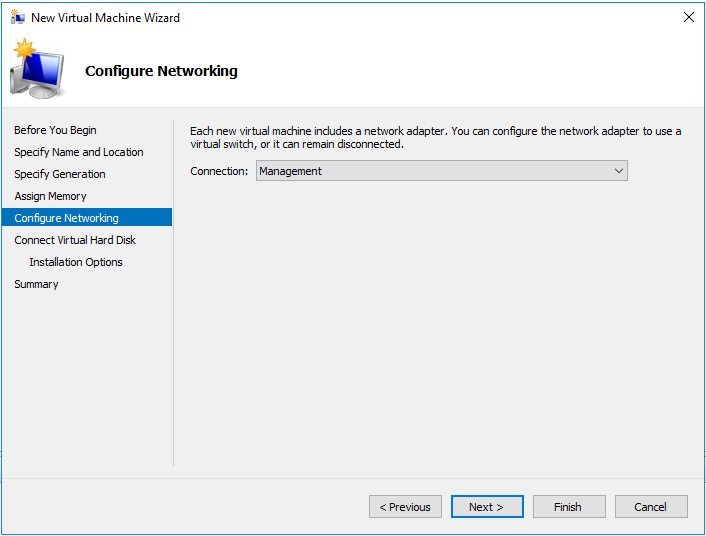This screenshot has height=536, width=706.
Task: Go to the Before You Begin step
Action: coord(56,130)
